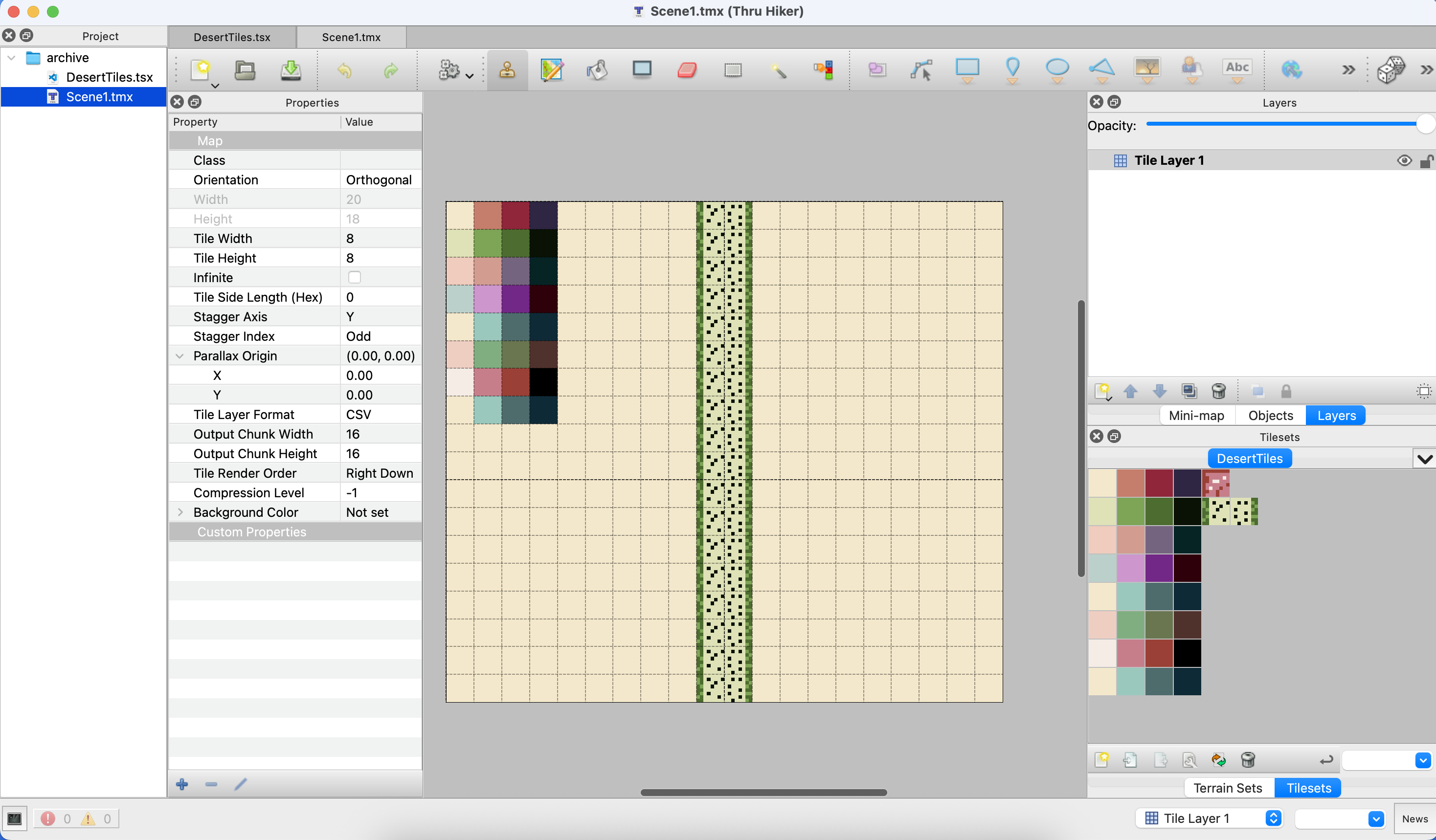Screen dimensions: 1436x840
Task: Collapse the Parallax Origin property
Action: (x=180, y=356)
